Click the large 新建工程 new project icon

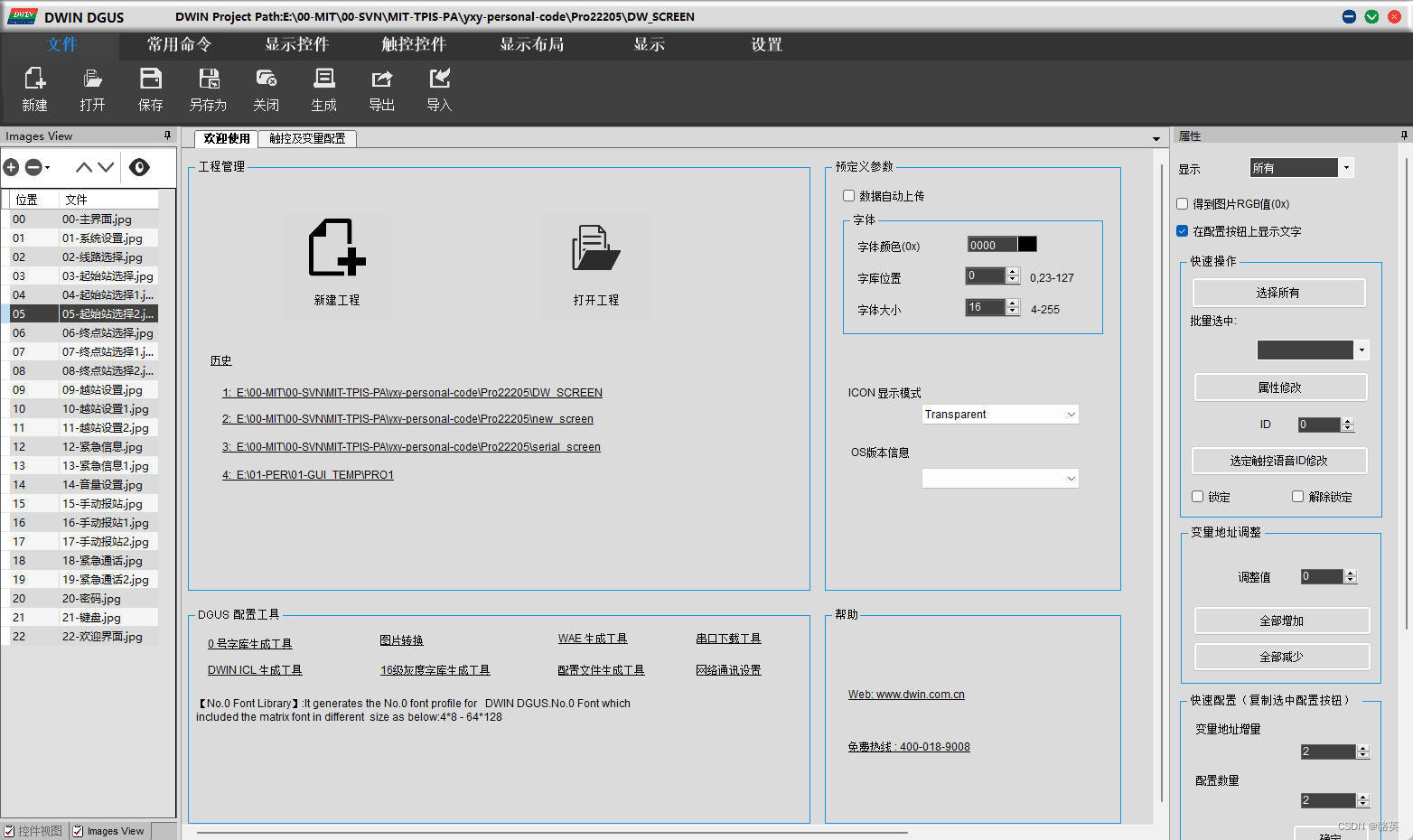[337, 247]
